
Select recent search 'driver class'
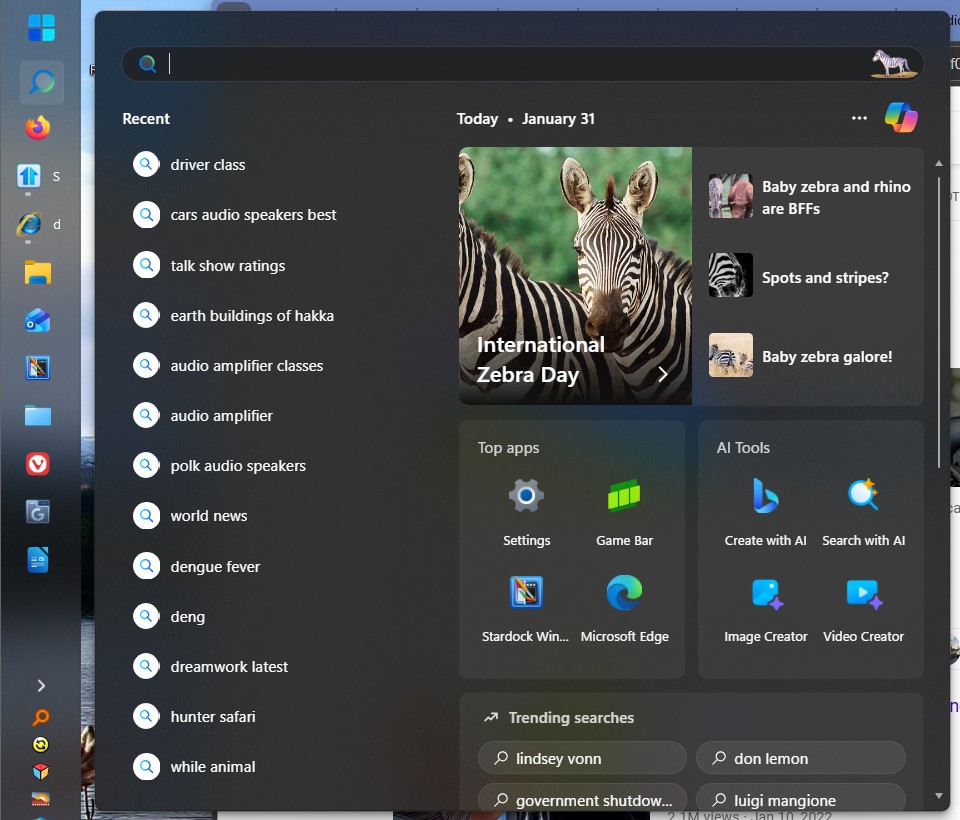(207, 165)
